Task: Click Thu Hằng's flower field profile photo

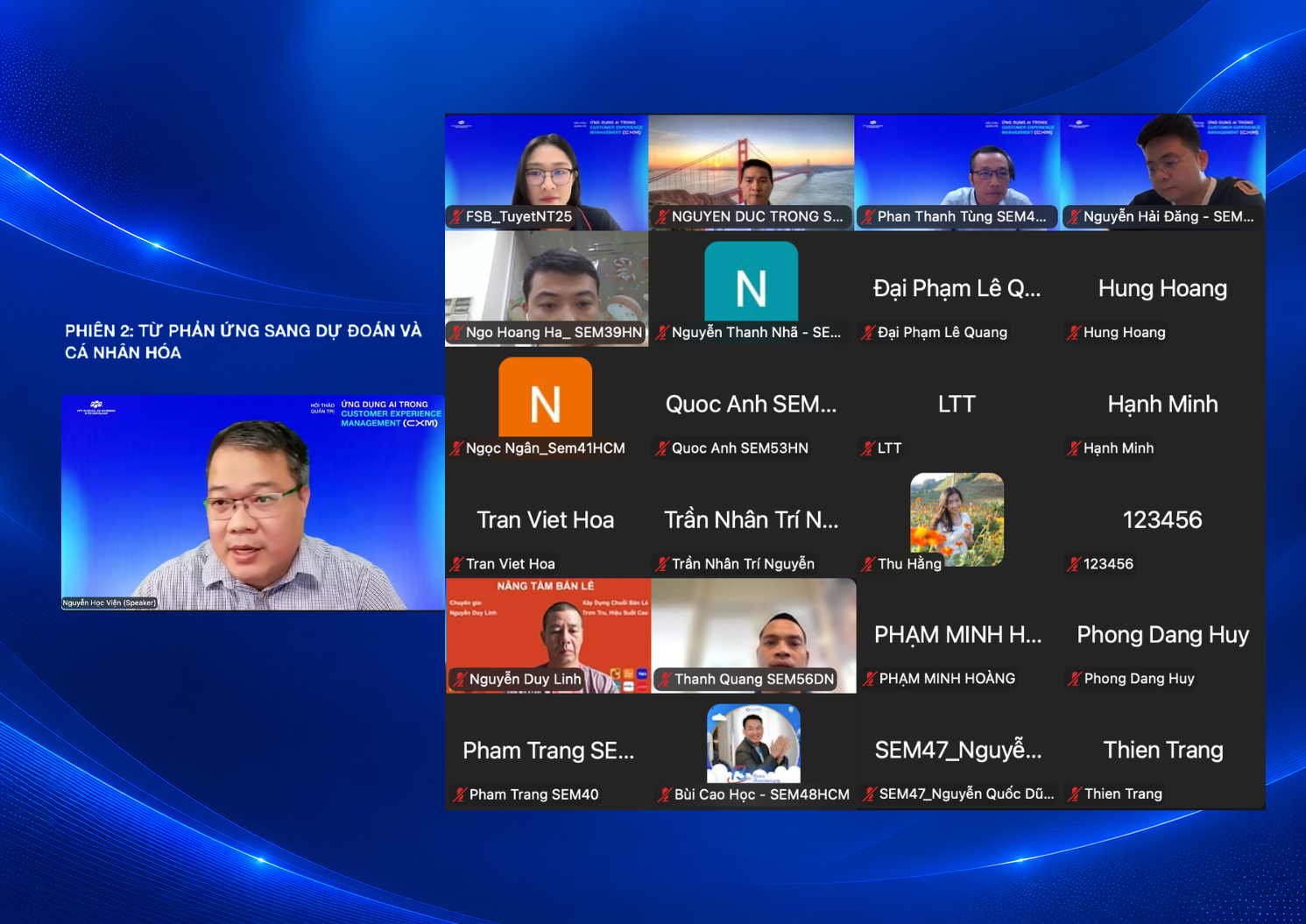Action: 957,519
